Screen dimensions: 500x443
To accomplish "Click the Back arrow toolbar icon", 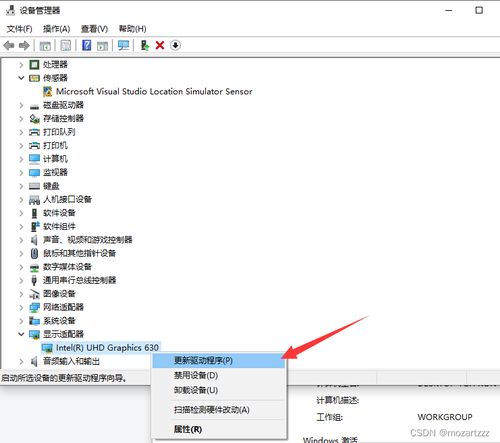I will coord(9,45).
